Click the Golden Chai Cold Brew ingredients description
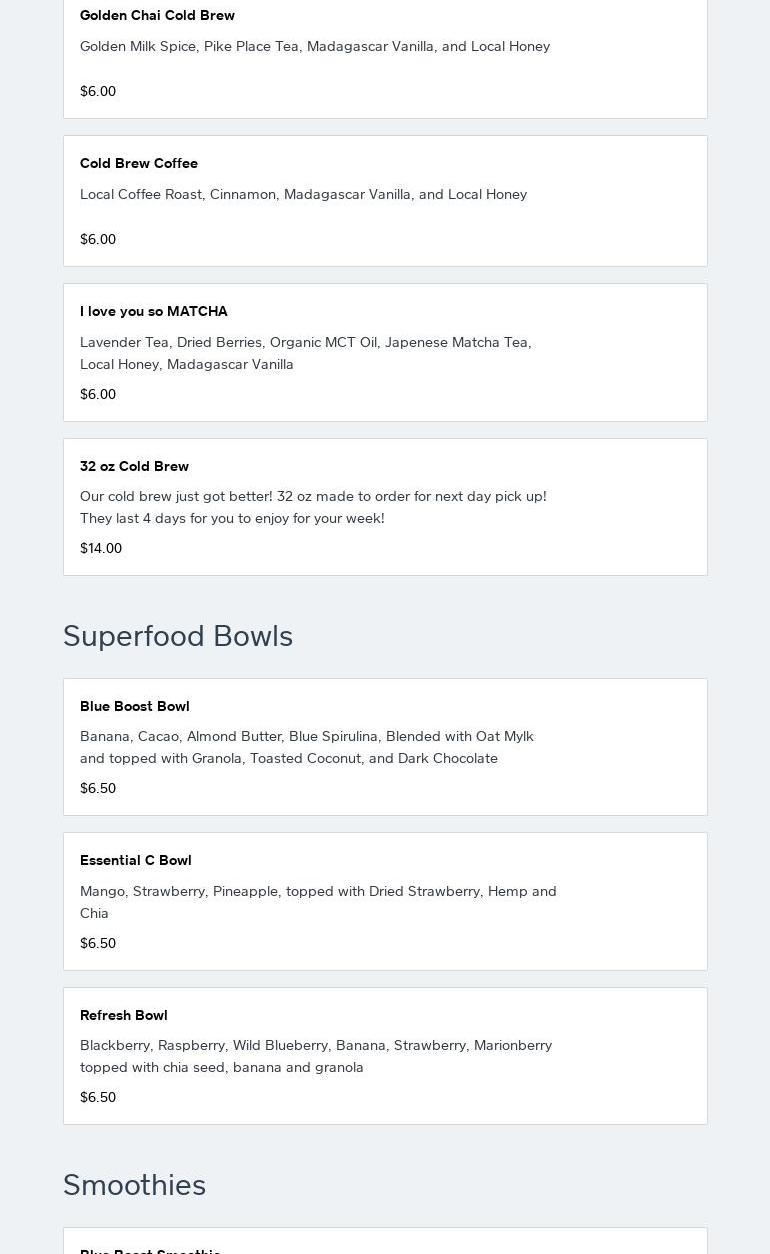The height and width of the screenshot is (1254, 770). (x=315, y=46)
